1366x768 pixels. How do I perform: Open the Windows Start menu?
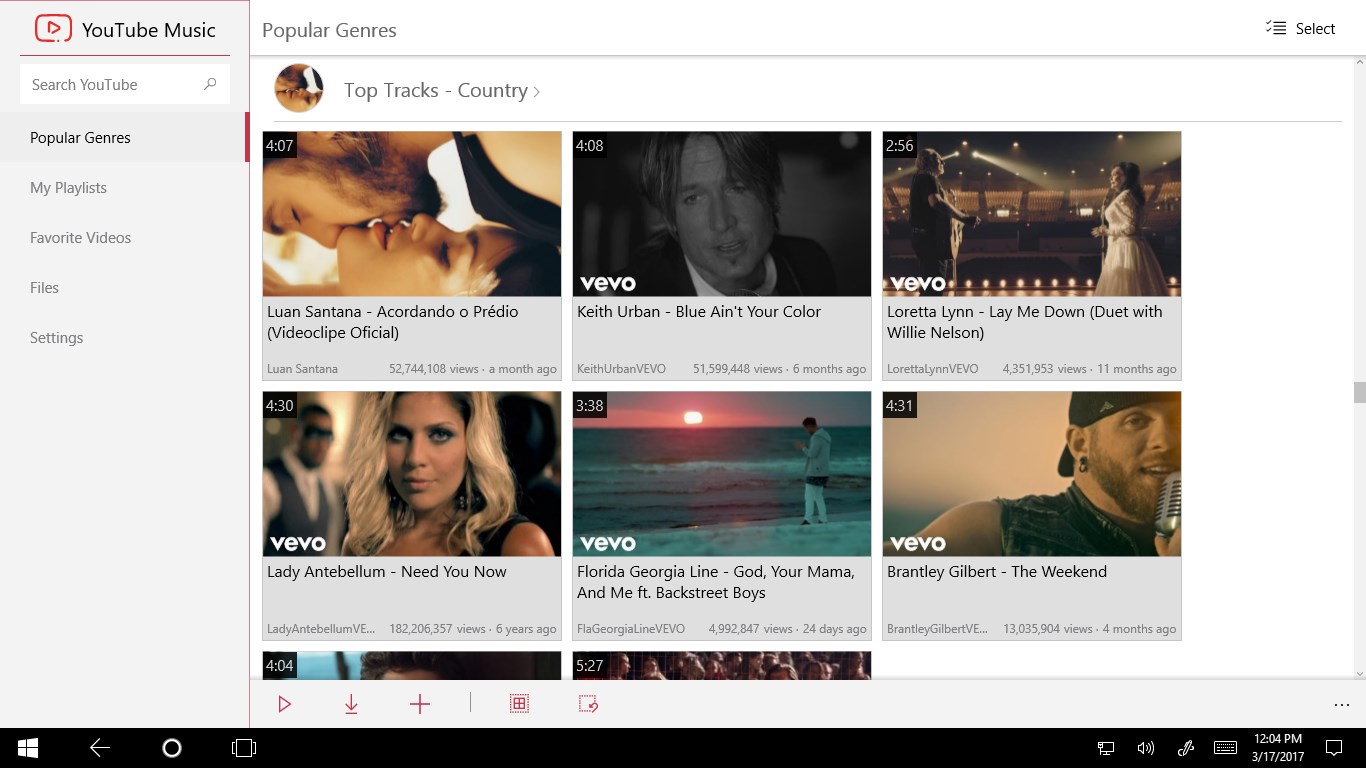(27, 747)
